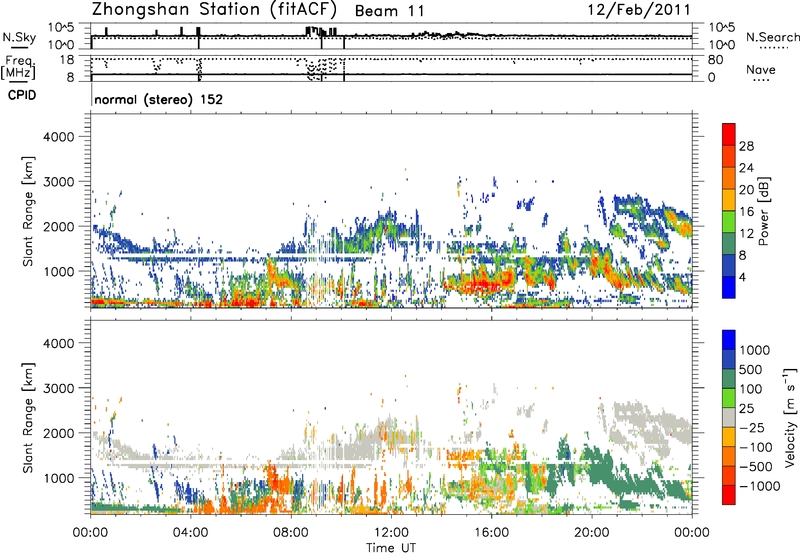Click the '24' tick on Power color bar

(x=746, y=168)
